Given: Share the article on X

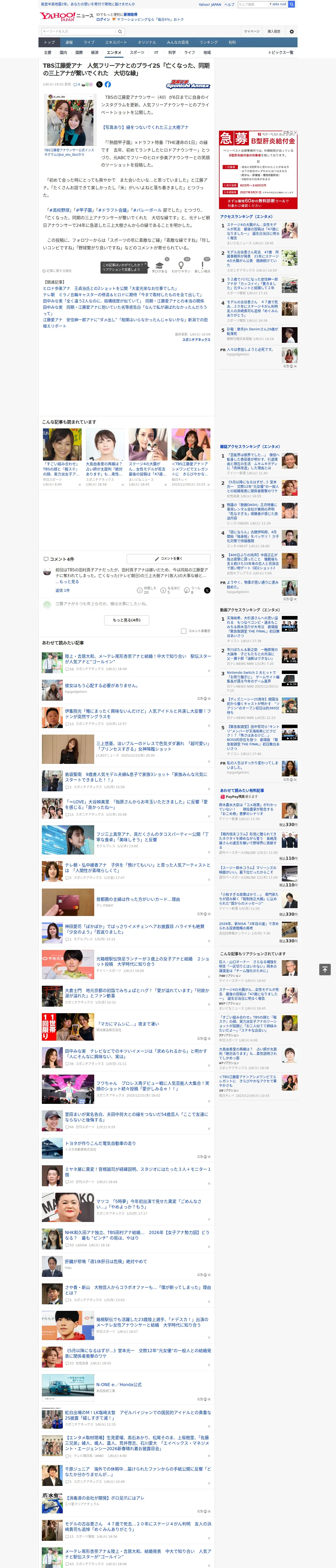Looking at the screenshot, I should (x=99, y=85).
